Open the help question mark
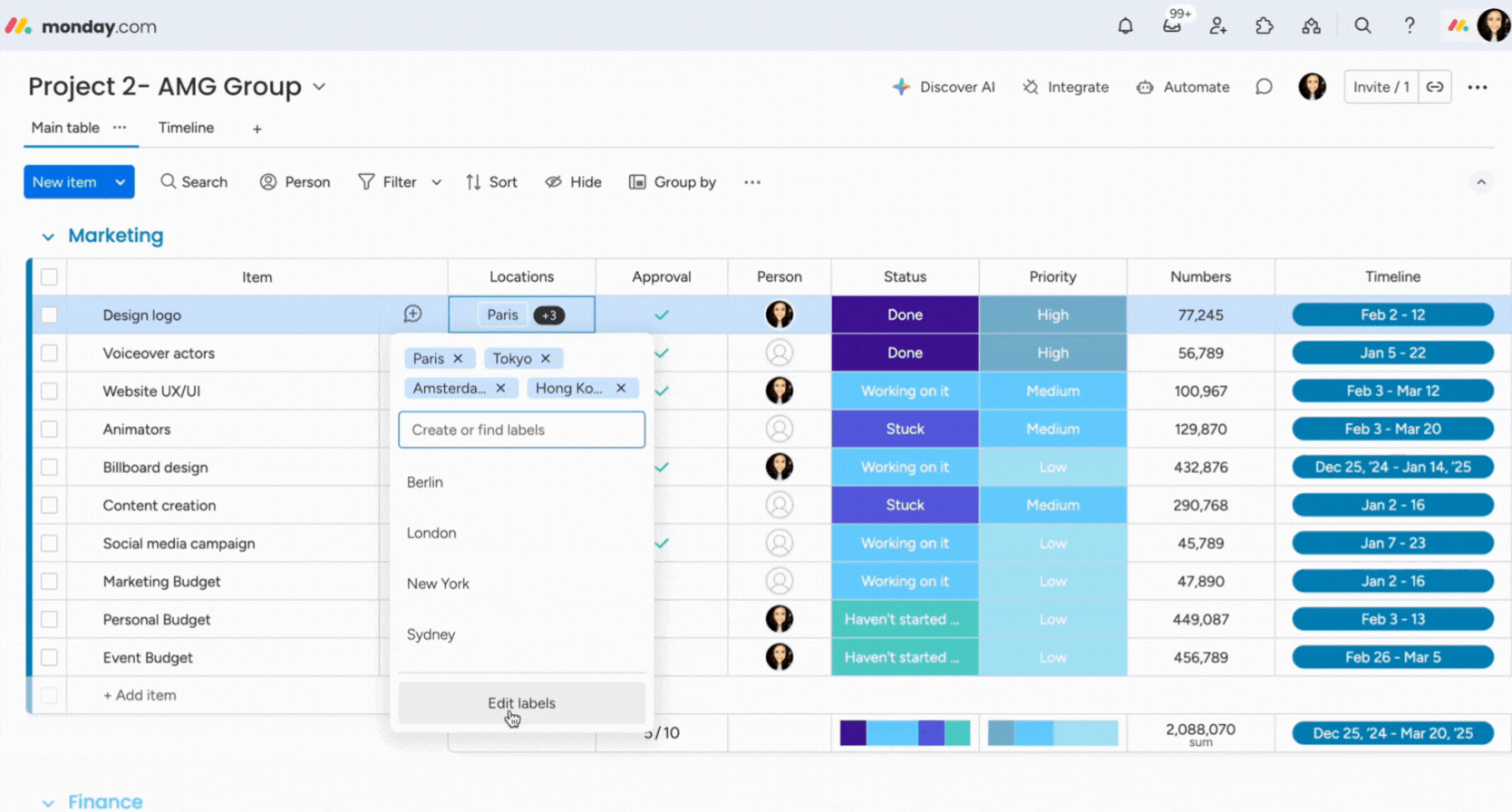This screenshot has width=1512, height=812. coord(1409,25)
